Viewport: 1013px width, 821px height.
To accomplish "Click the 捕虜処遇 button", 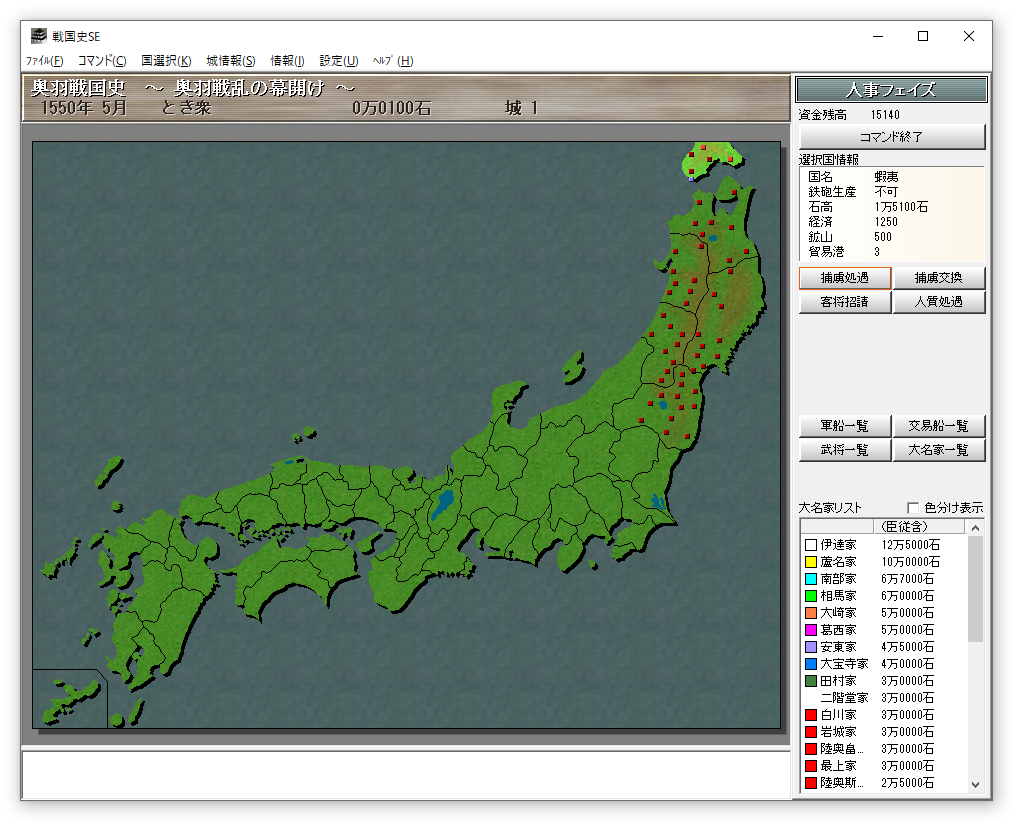I will click(x=844, y=278).
